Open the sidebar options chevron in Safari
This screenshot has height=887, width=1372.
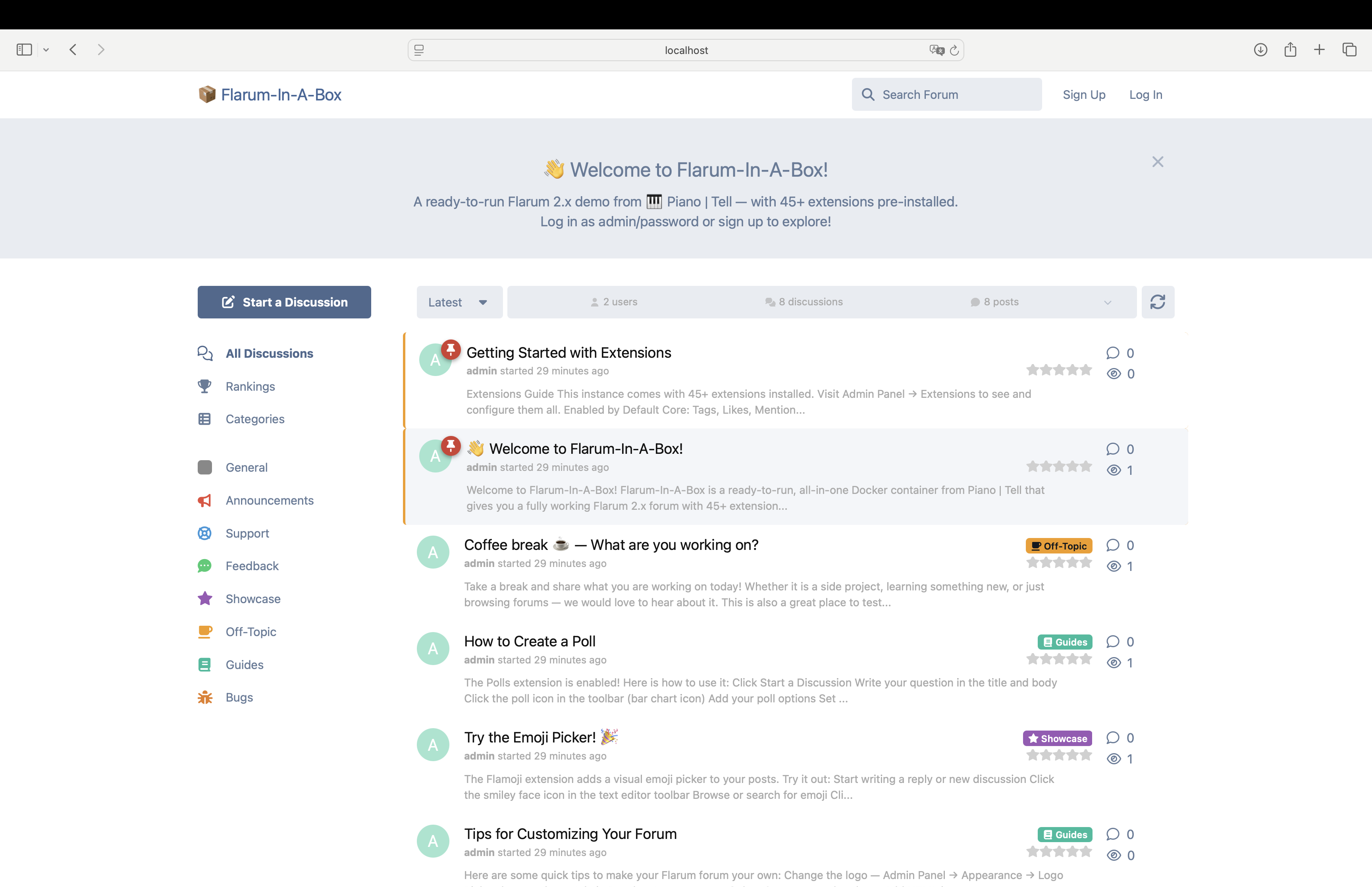(46, 50)
